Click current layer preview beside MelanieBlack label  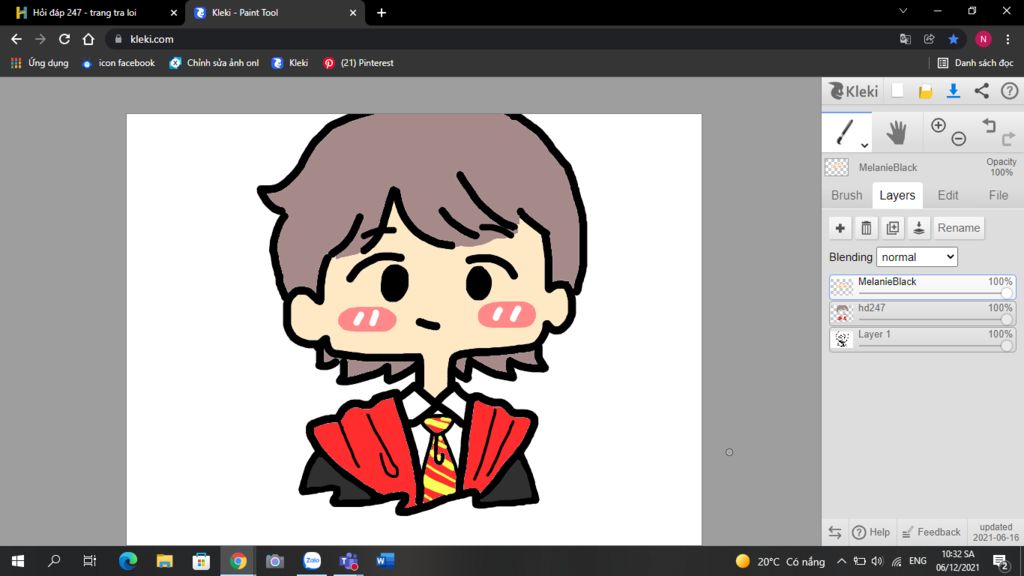(x=837, y=167)
